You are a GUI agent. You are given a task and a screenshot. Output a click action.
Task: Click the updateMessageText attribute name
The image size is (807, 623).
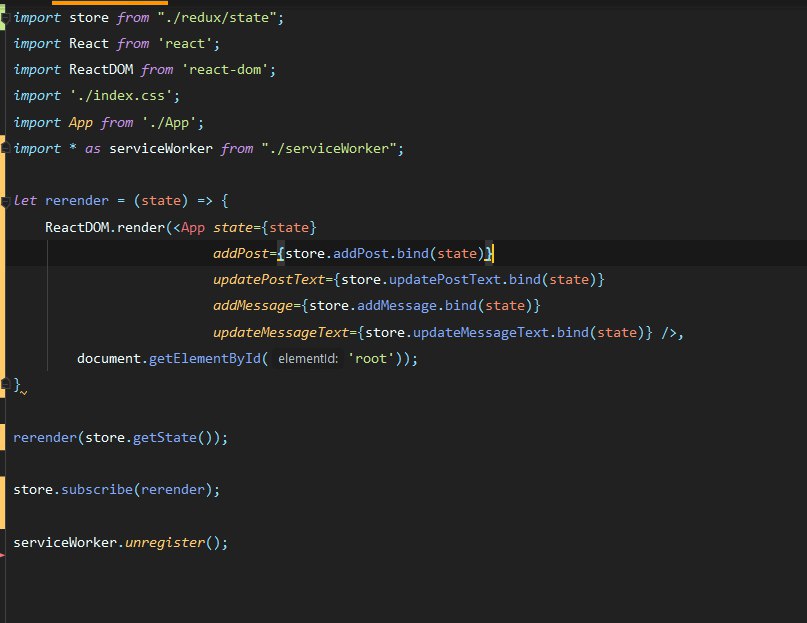click(281, 333)
